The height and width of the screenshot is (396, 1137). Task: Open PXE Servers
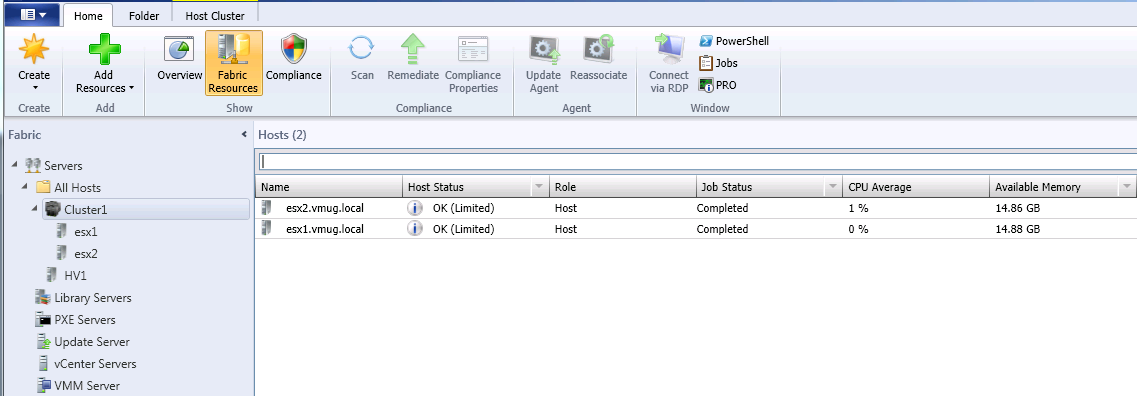(x=85, y=320)
